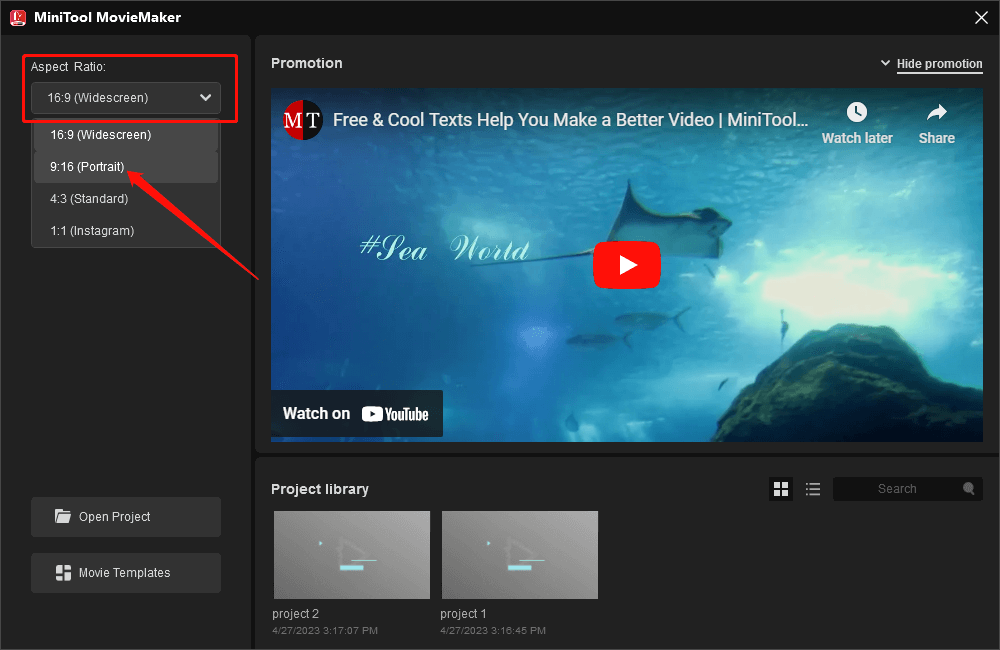
Task: Select 1:1 (Instagram) aspect ratio
Action: 126,231
